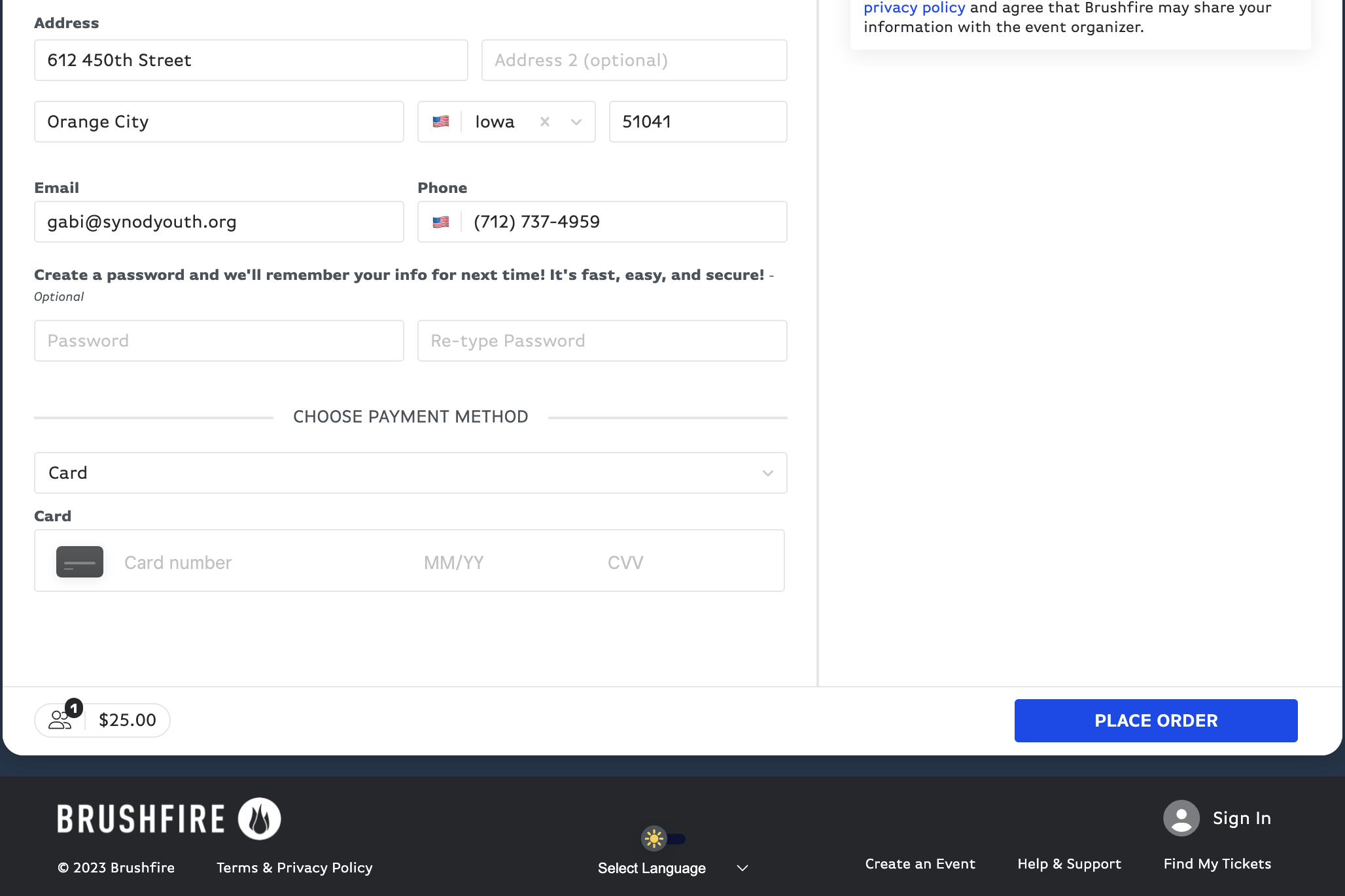1345x896 pixels.
Task: Open the privacy policy link
Action: tap(914, 8)
